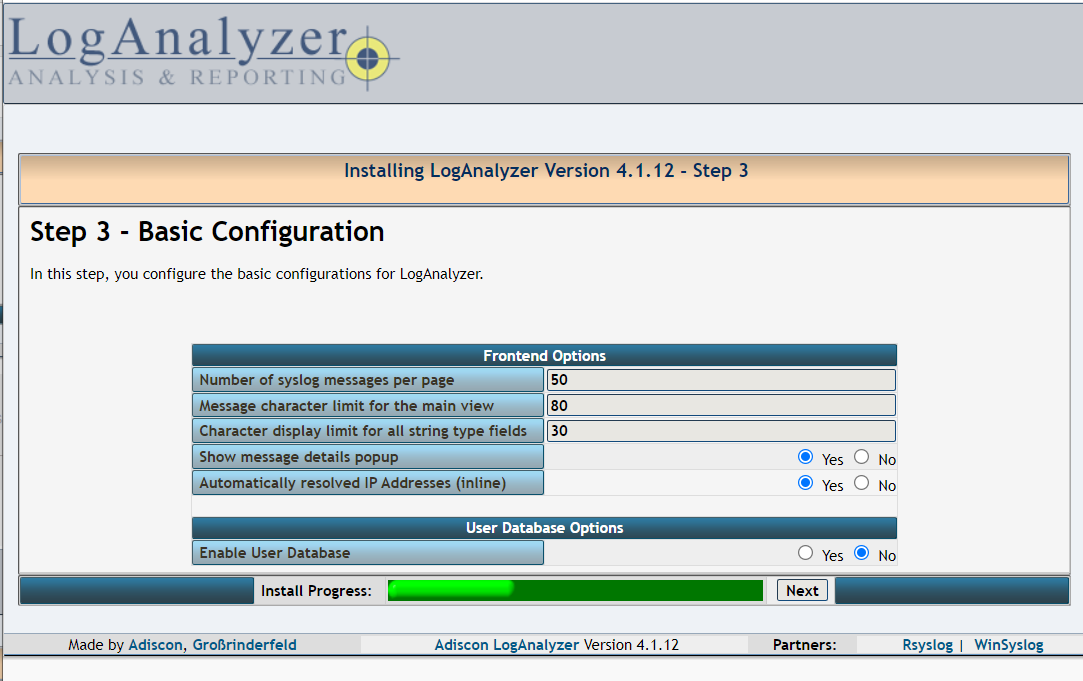Focus the character display limit field

pyautogui.click(x=721, y=431)
